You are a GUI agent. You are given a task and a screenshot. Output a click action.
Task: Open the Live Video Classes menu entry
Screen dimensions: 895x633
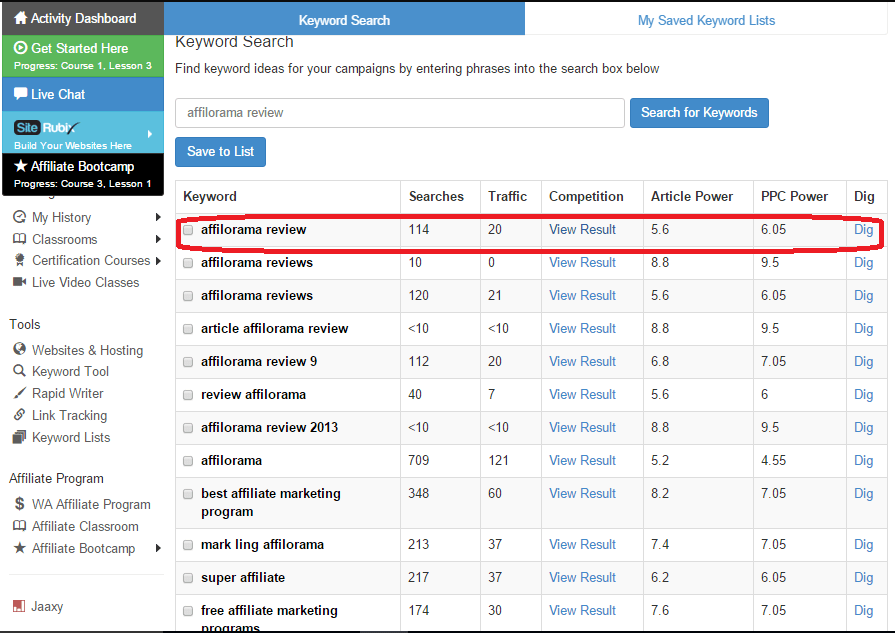click(x=85, y=282)
